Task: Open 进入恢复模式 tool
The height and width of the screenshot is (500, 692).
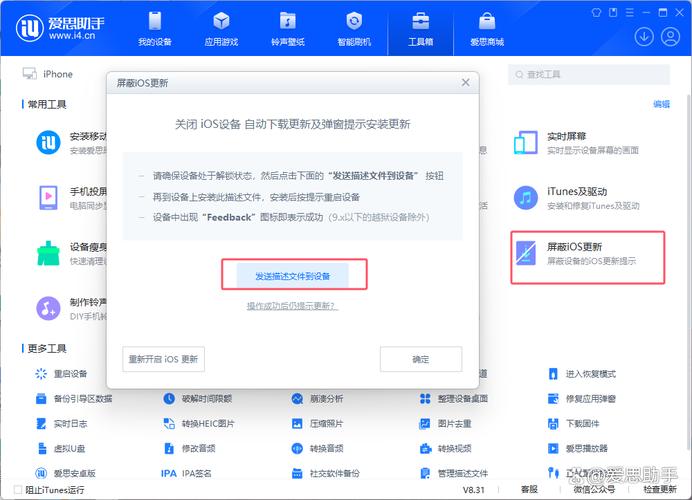Action: [x=581, y=374]
